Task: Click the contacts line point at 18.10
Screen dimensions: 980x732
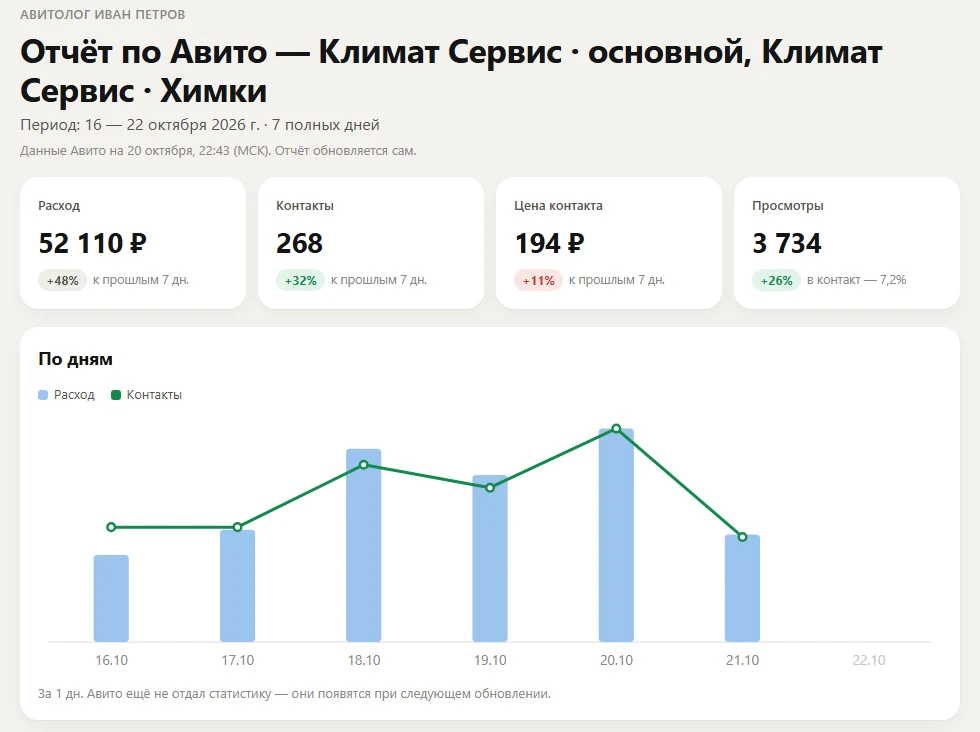Action: [x=364, y=464]
